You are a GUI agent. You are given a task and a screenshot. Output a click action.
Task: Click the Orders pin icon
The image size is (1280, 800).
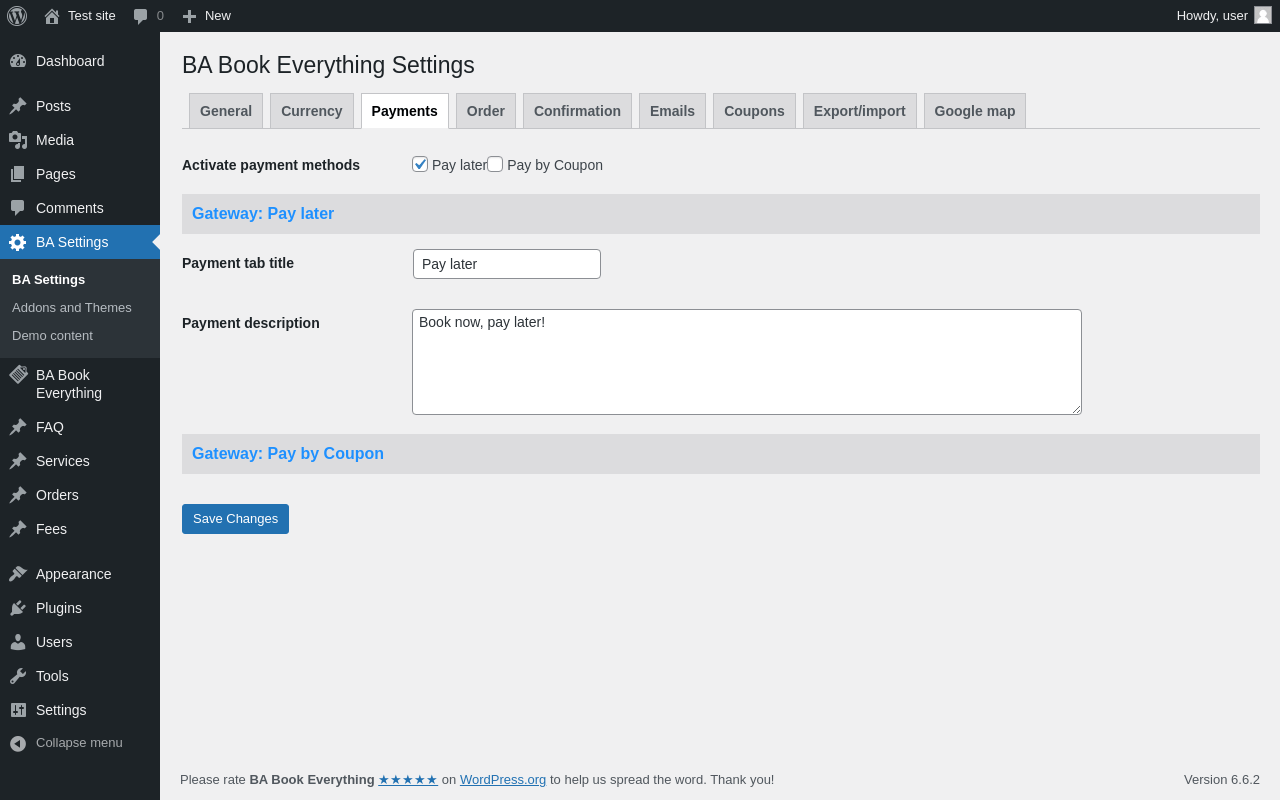pyautogui.click(x=18, y=495)
